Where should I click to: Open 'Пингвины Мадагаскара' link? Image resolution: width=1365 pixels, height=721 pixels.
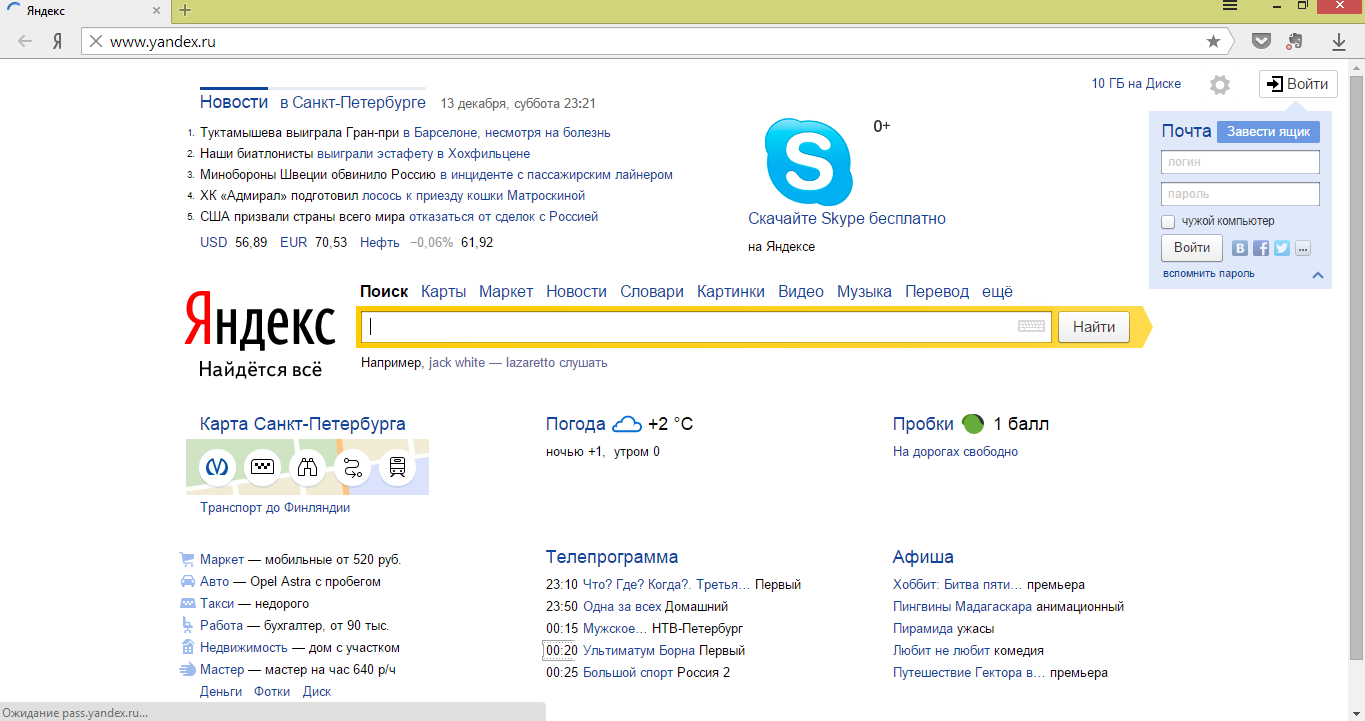962,607
